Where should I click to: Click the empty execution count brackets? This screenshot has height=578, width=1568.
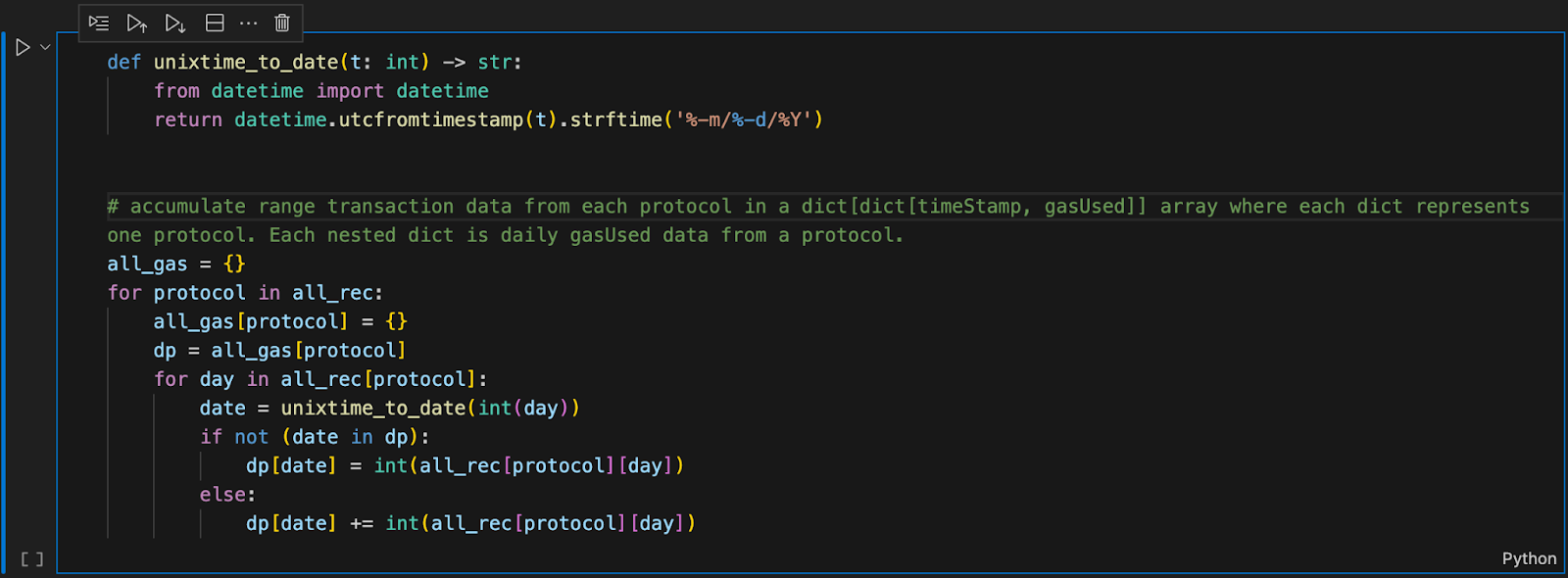coord(32,558)
